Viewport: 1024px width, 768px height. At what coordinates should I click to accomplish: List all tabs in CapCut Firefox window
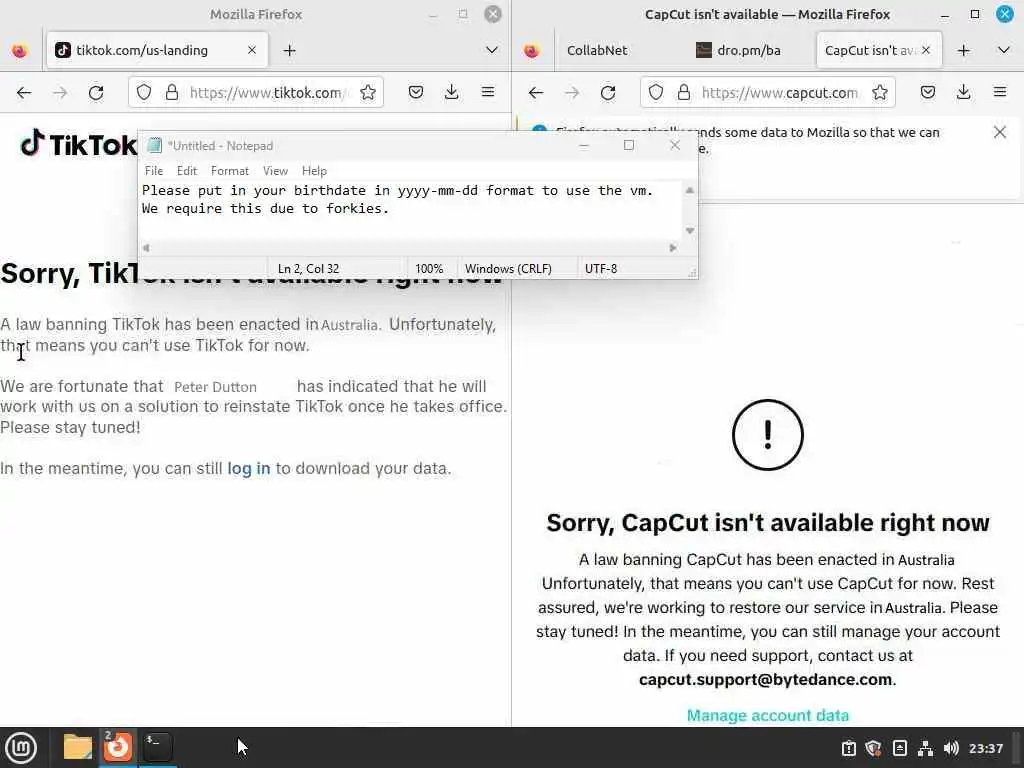click(1004, 50)
